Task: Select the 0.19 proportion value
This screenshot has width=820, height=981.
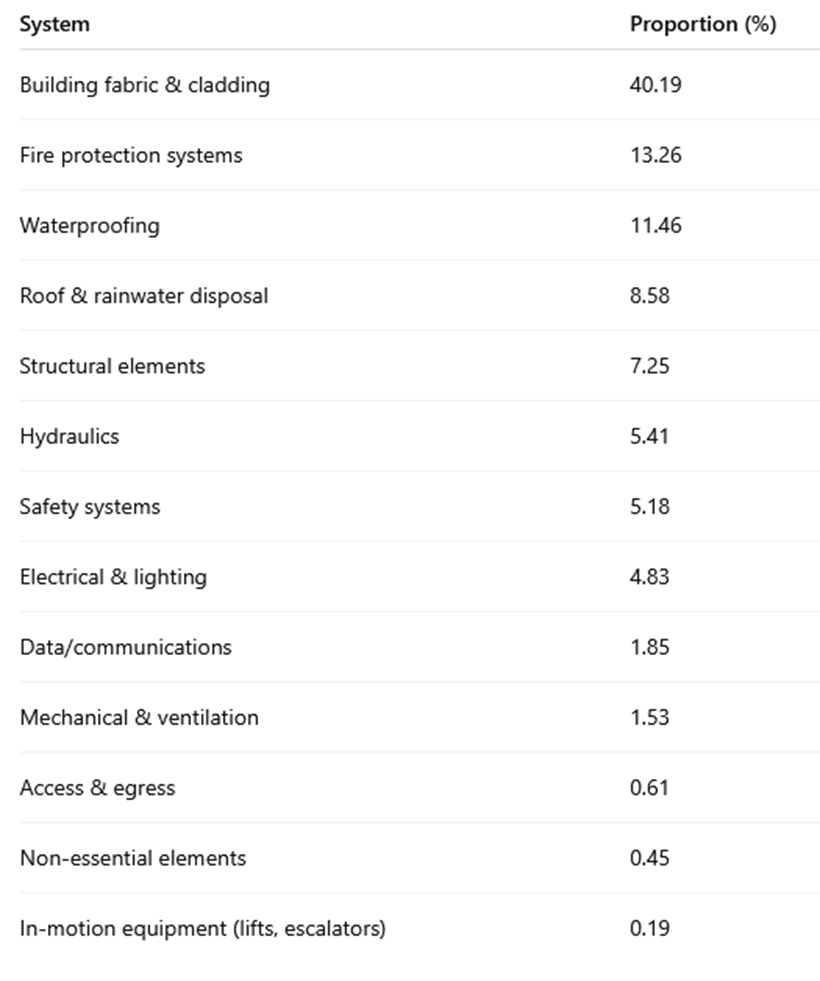Action: click(x=649, y=928)
